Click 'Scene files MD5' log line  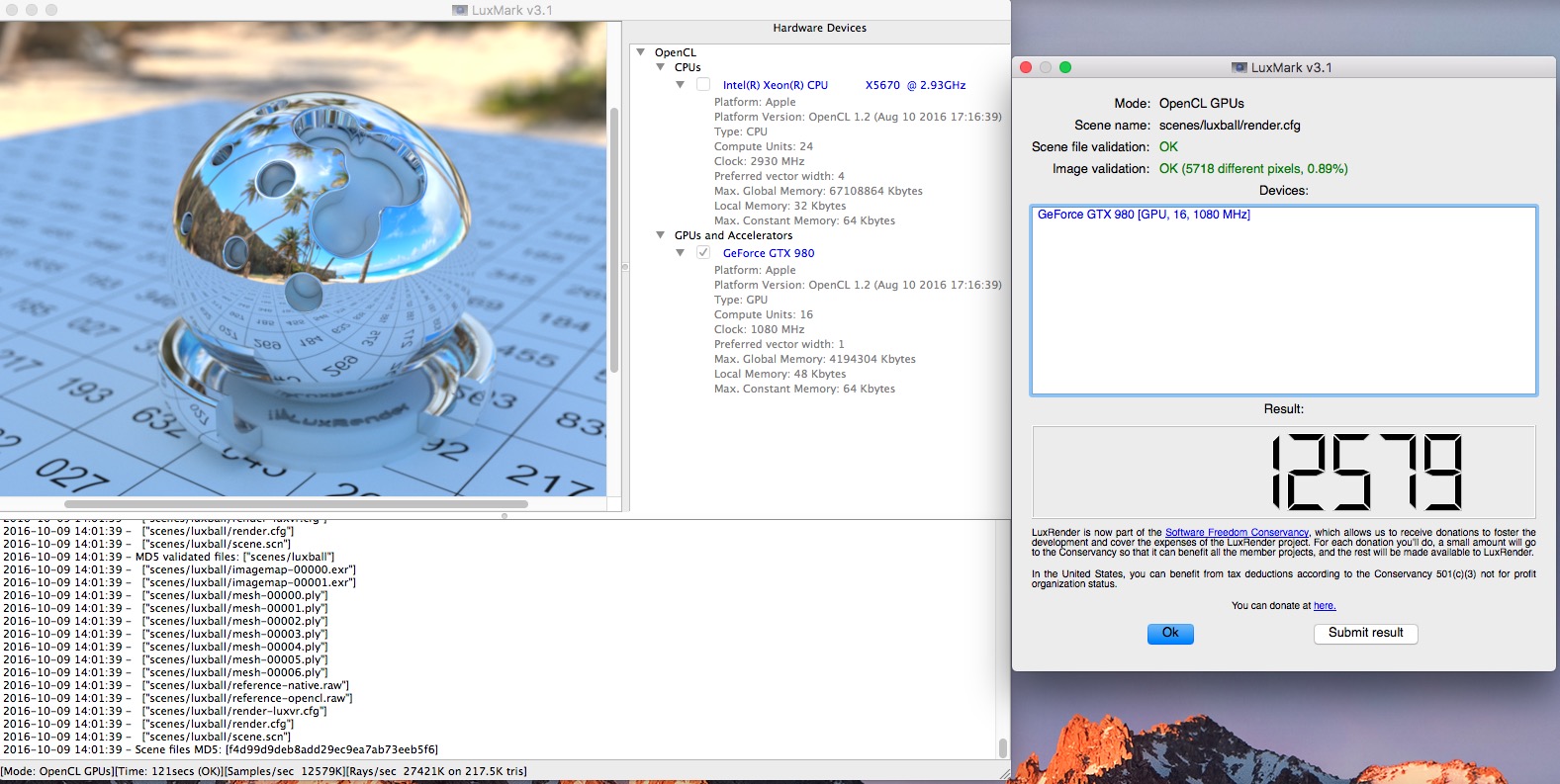click(220, 749)
